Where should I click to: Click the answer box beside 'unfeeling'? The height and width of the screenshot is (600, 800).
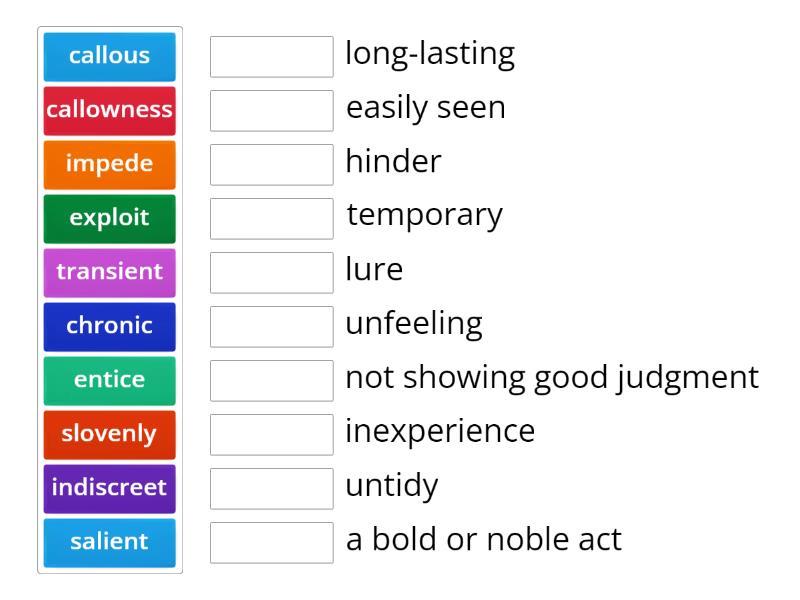click(x=271, y=326)
